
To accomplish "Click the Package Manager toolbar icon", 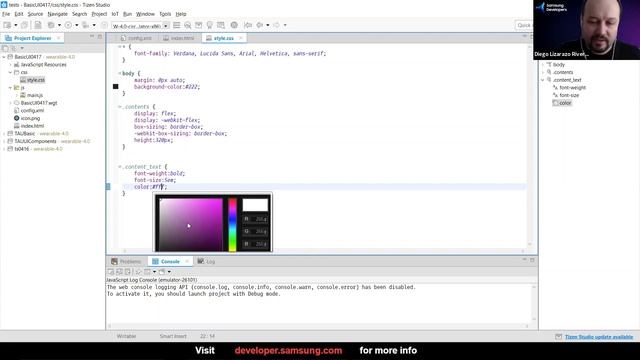I will coord(198,25).
